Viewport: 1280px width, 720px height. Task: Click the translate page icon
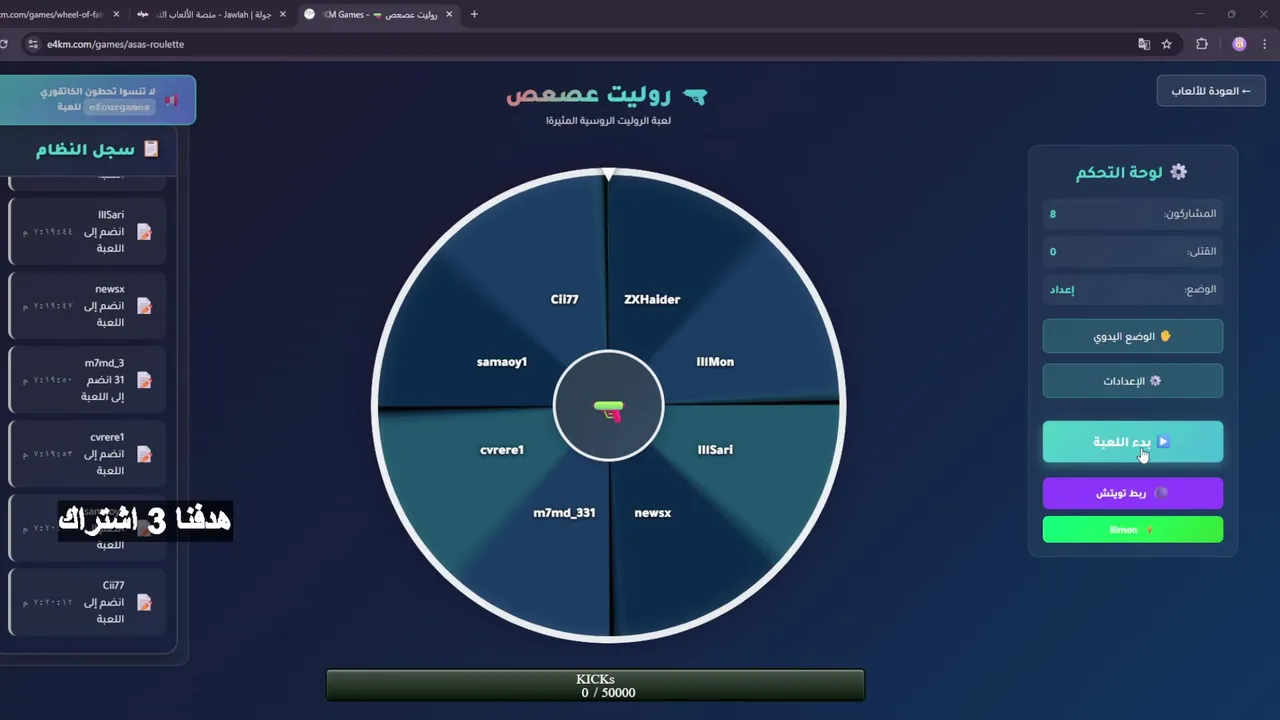pyautogui.click(x=1144, y=44)
